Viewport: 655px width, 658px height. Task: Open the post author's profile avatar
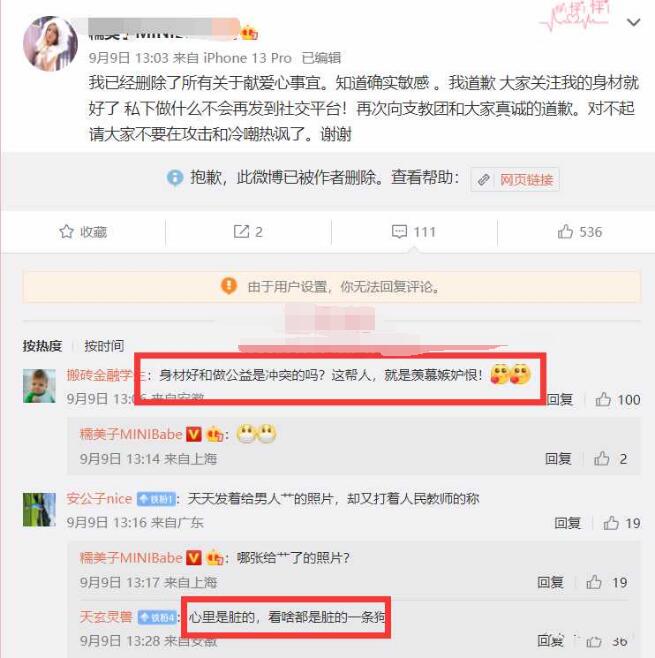coord(50,44)
